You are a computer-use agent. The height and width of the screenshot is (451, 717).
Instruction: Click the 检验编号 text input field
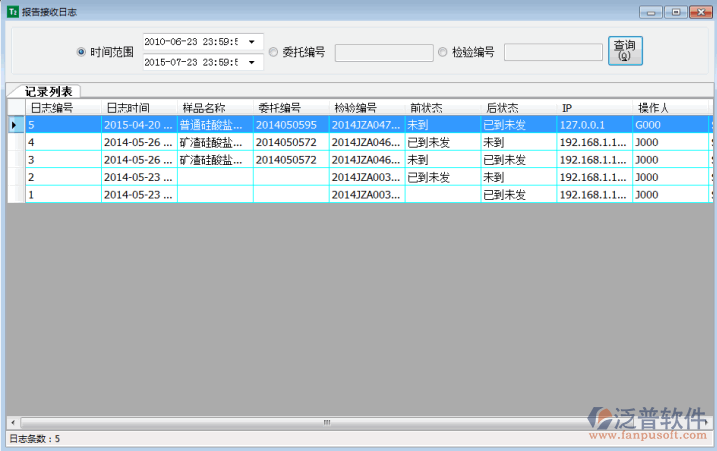pos(552,52)
